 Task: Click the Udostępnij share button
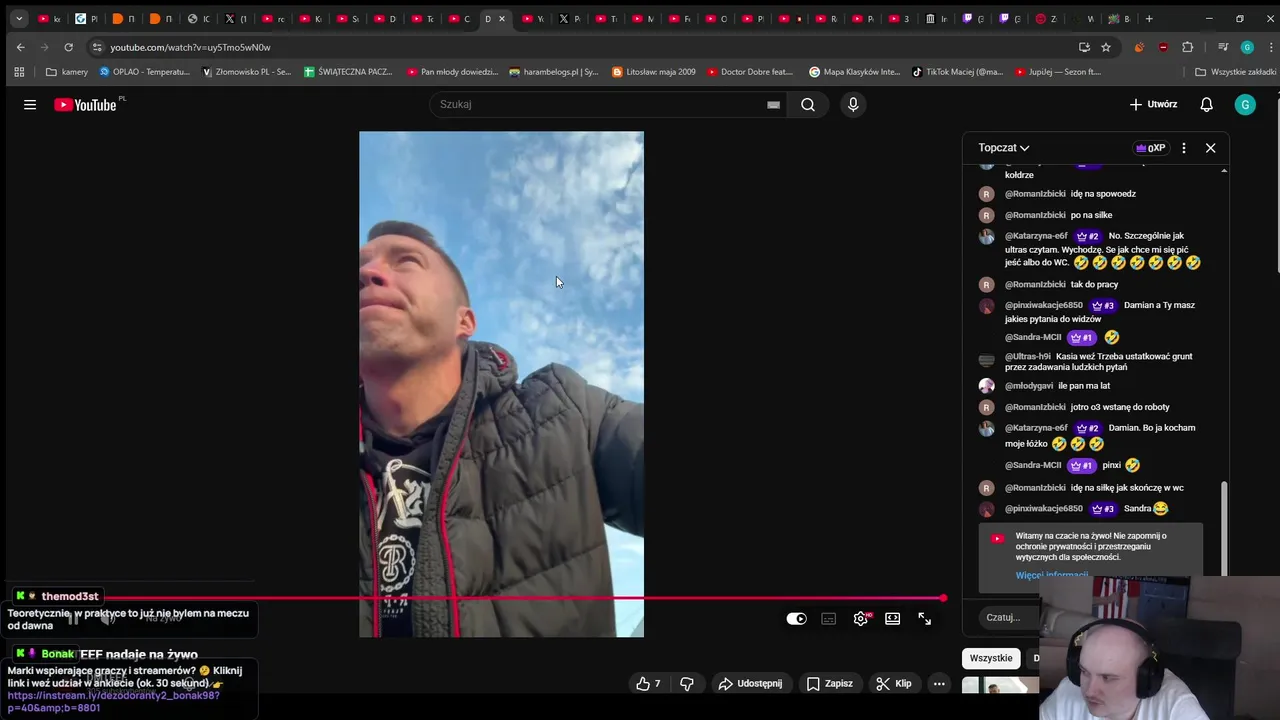[750, 684]
